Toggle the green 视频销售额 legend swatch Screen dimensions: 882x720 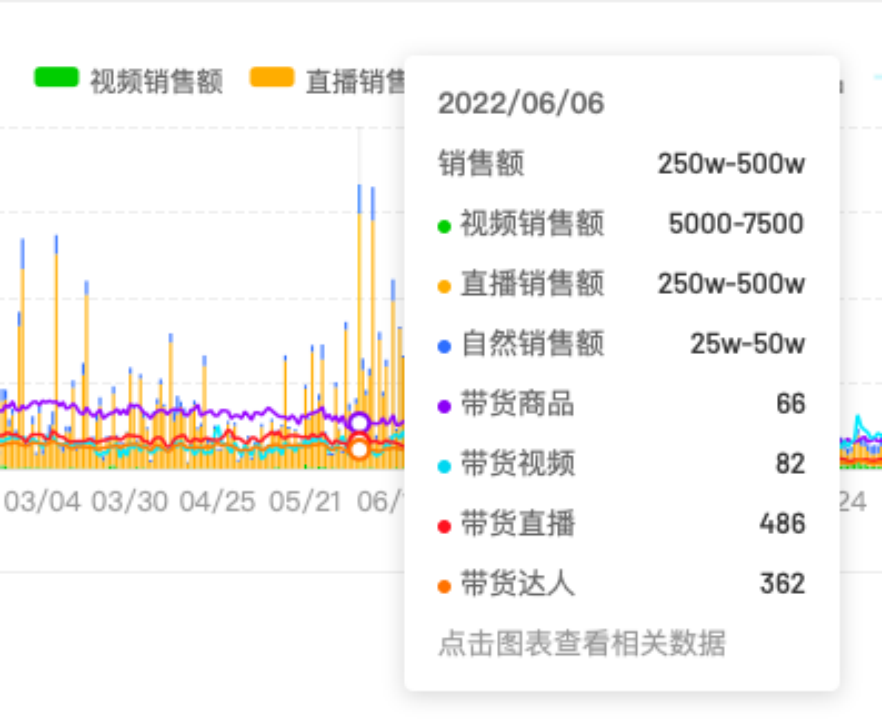click(56, 78)
